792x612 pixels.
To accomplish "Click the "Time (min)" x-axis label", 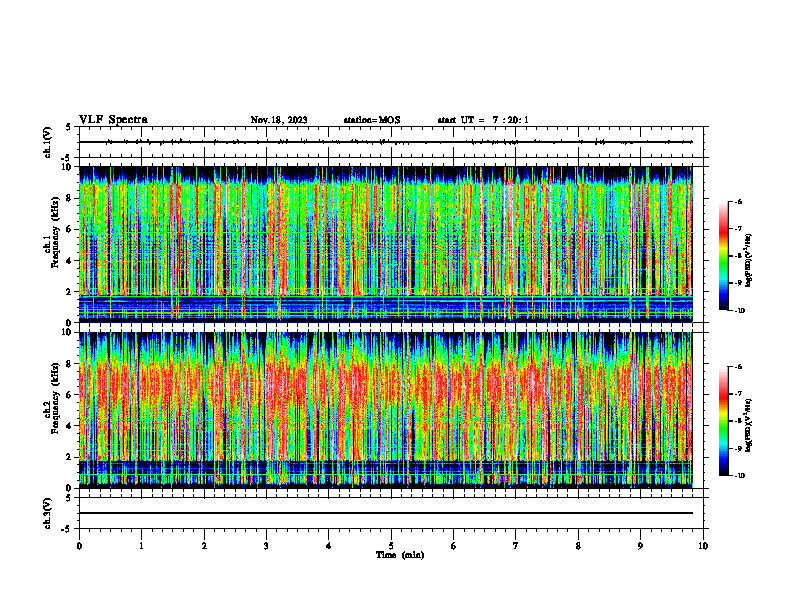I will pyautogui.click(x=400, y=555).
